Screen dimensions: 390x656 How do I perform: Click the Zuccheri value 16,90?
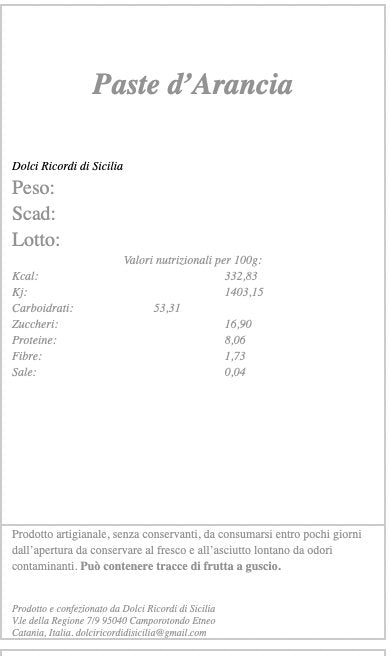tap(238, 324)
